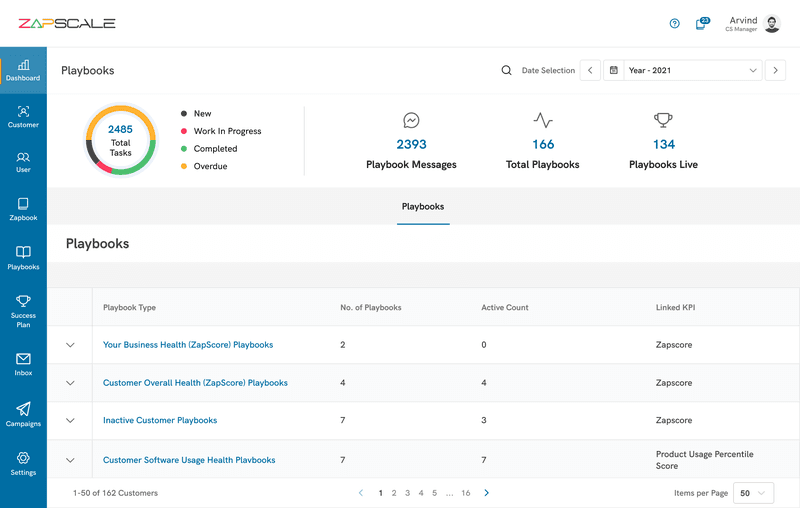Screen dimensions: 800x508
Task: Click Arvind's profile avatar
Action: pyautogui.click(x=772, y=23)
